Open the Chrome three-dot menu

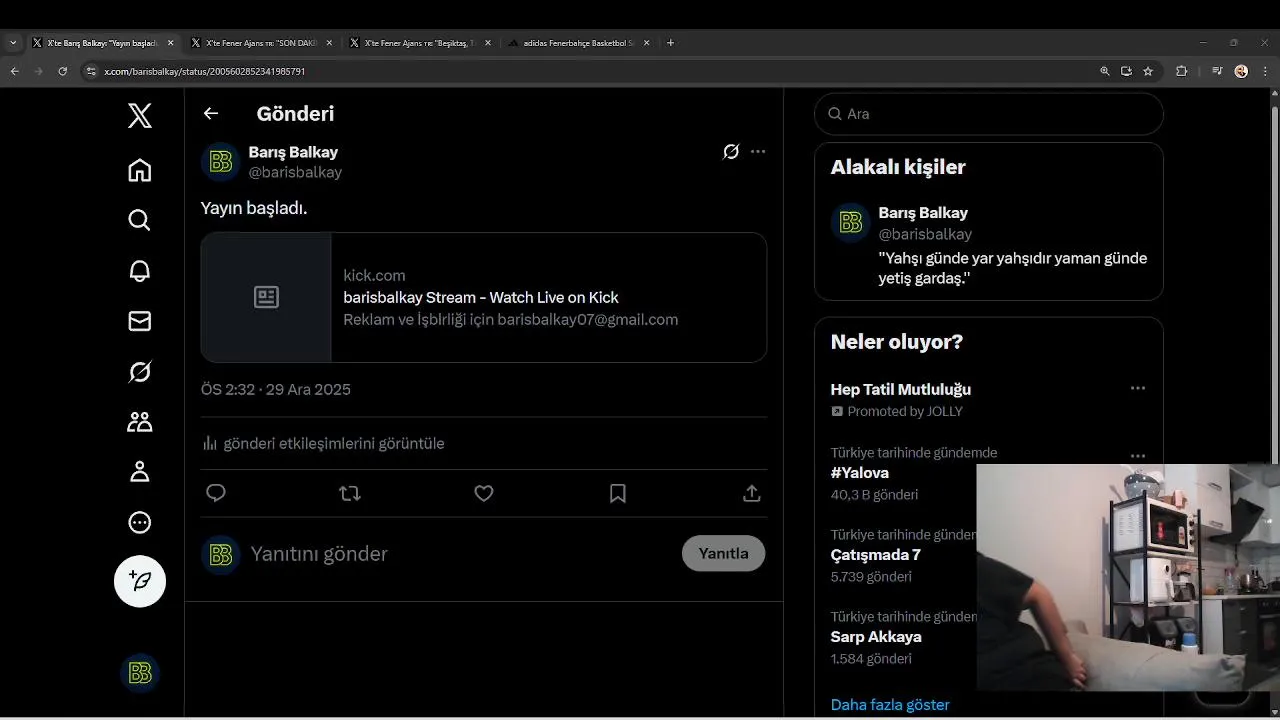click(1265, 71)
